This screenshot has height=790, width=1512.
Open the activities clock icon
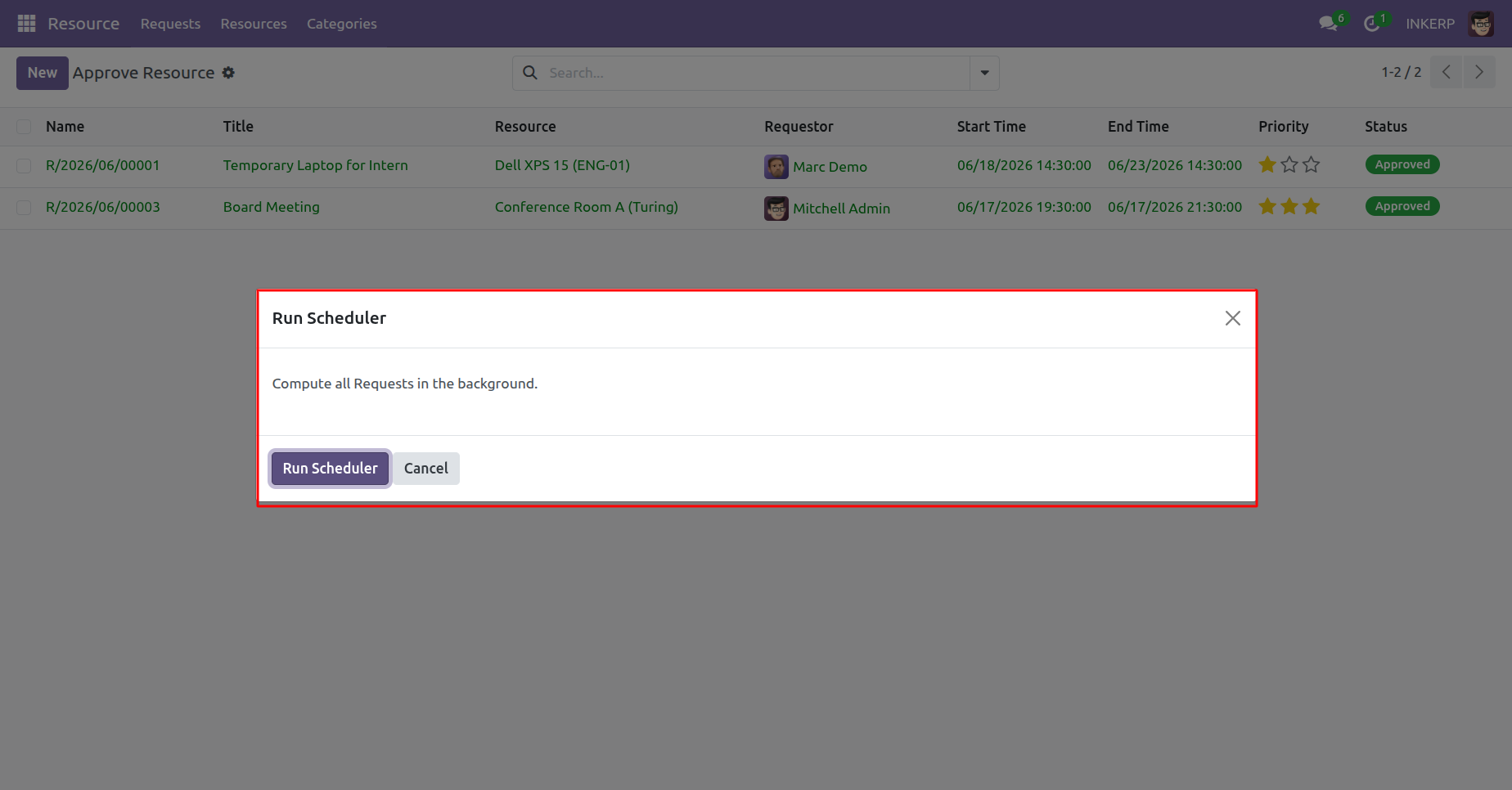[x=1372, y=24]
